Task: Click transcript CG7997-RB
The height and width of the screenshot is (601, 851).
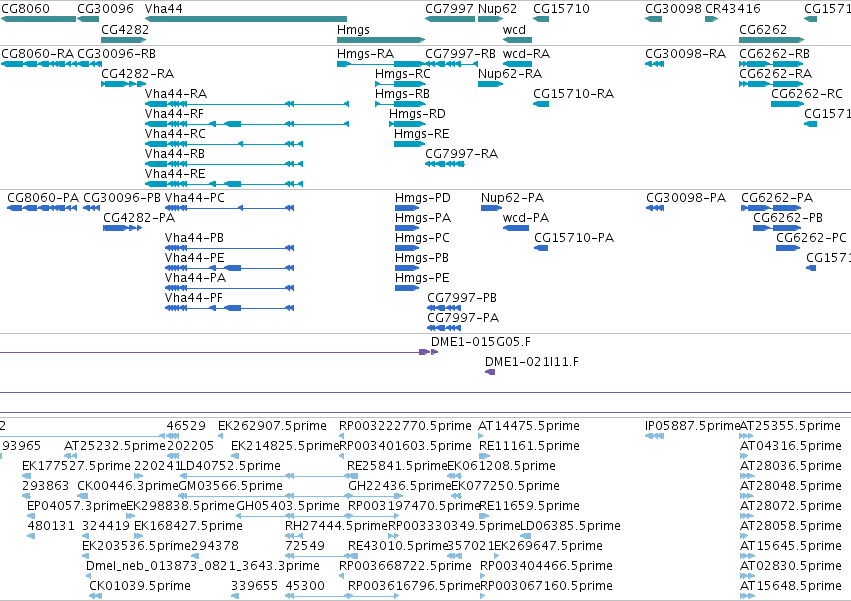Action: [x=460, y=54]
